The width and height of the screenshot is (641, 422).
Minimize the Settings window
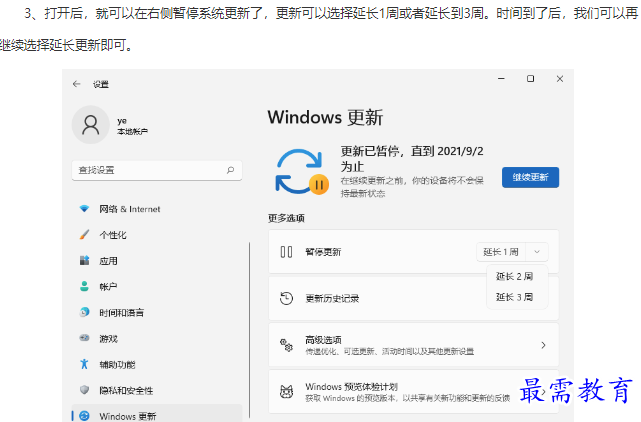pos(501,79)
